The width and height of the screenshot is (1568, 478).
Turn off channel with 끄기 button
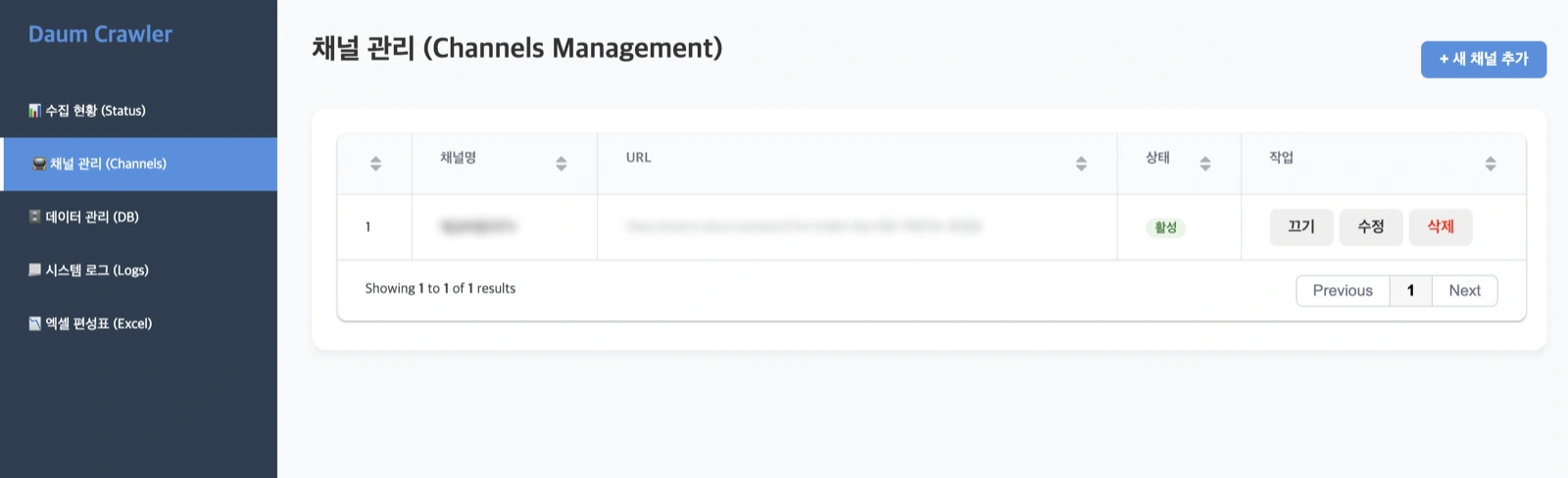(1301, 226)
